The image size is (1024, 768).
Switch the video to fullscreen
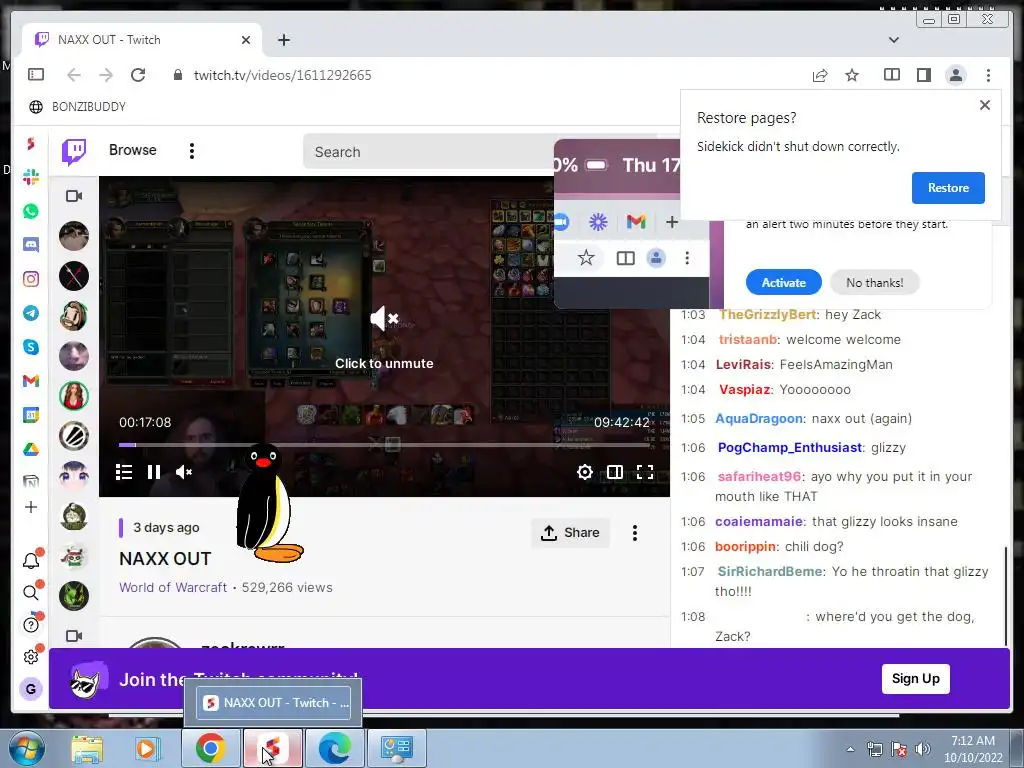point(645,472)
